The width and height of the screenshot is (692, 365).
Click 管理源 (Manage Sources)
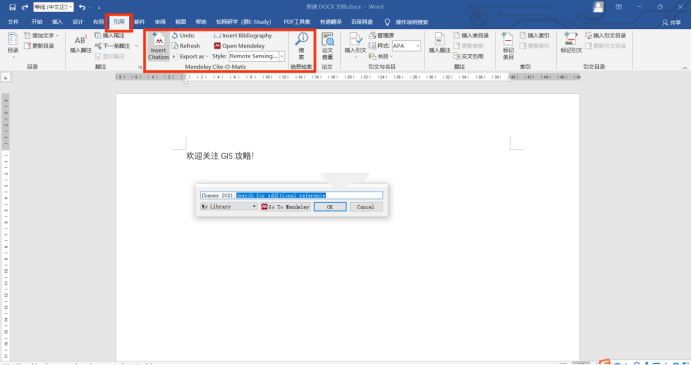click(381, 35)
